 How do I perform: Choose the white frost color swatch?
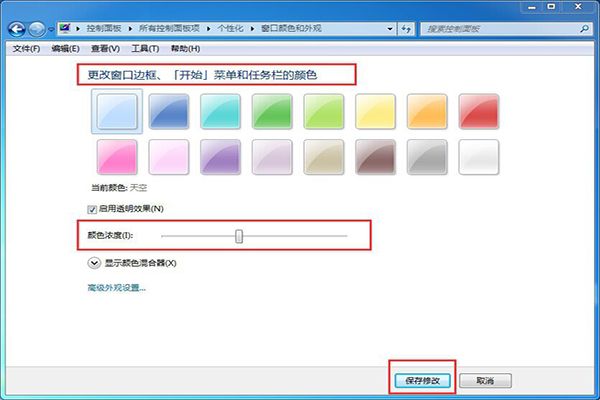(479, 157)
